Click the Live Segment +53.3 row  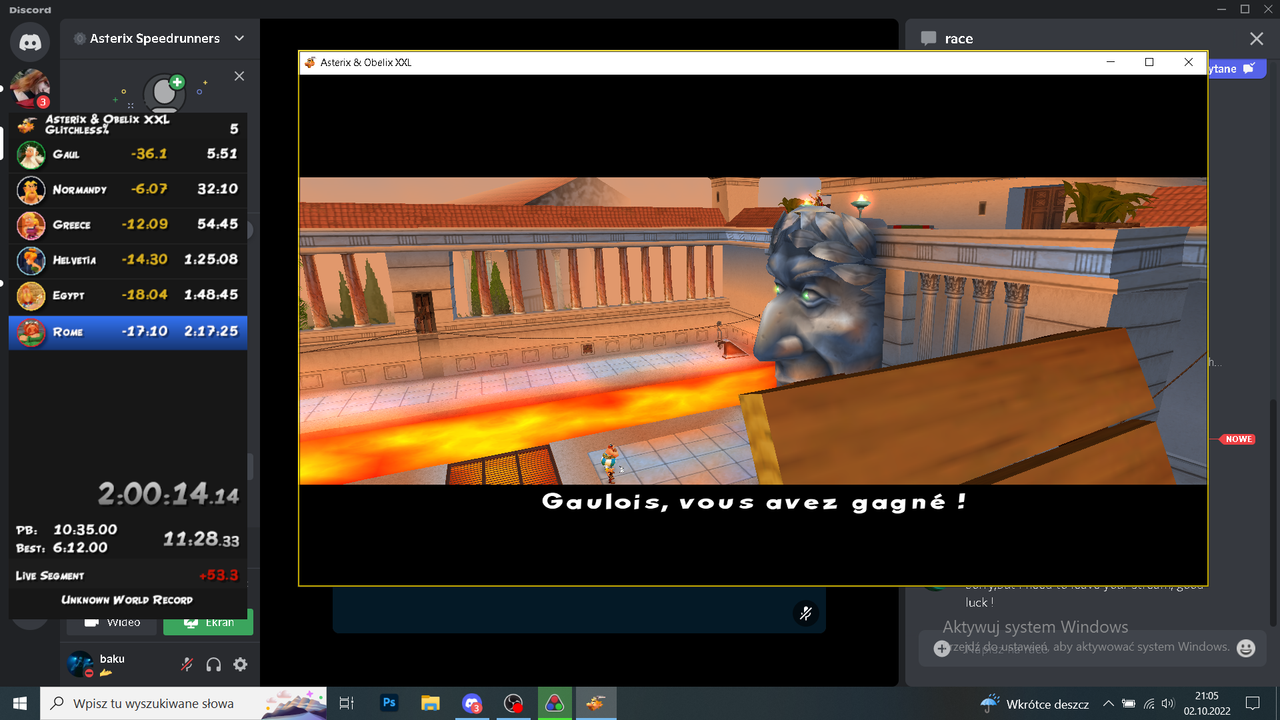[x=128, y=575]
